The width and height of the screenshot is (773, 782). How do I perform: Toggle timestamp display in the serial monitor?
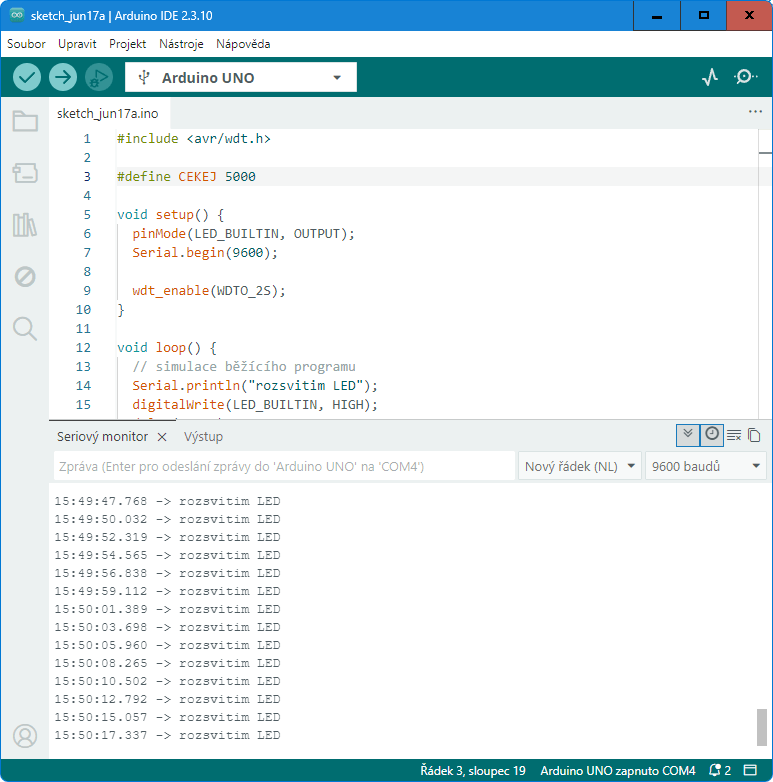point(712,435)
